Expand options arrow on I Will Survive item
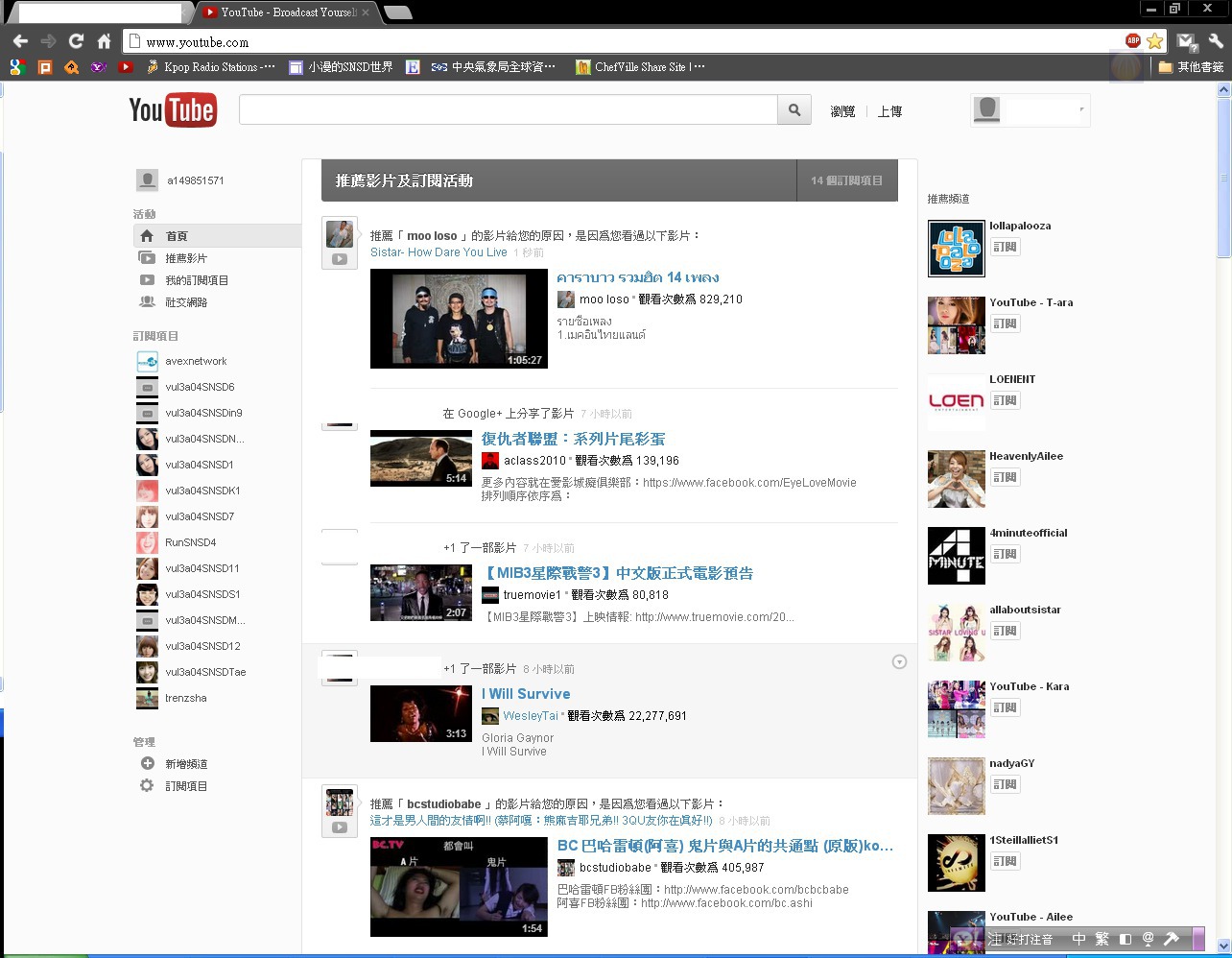The image size is (1232, 958). tap(899, 661)
